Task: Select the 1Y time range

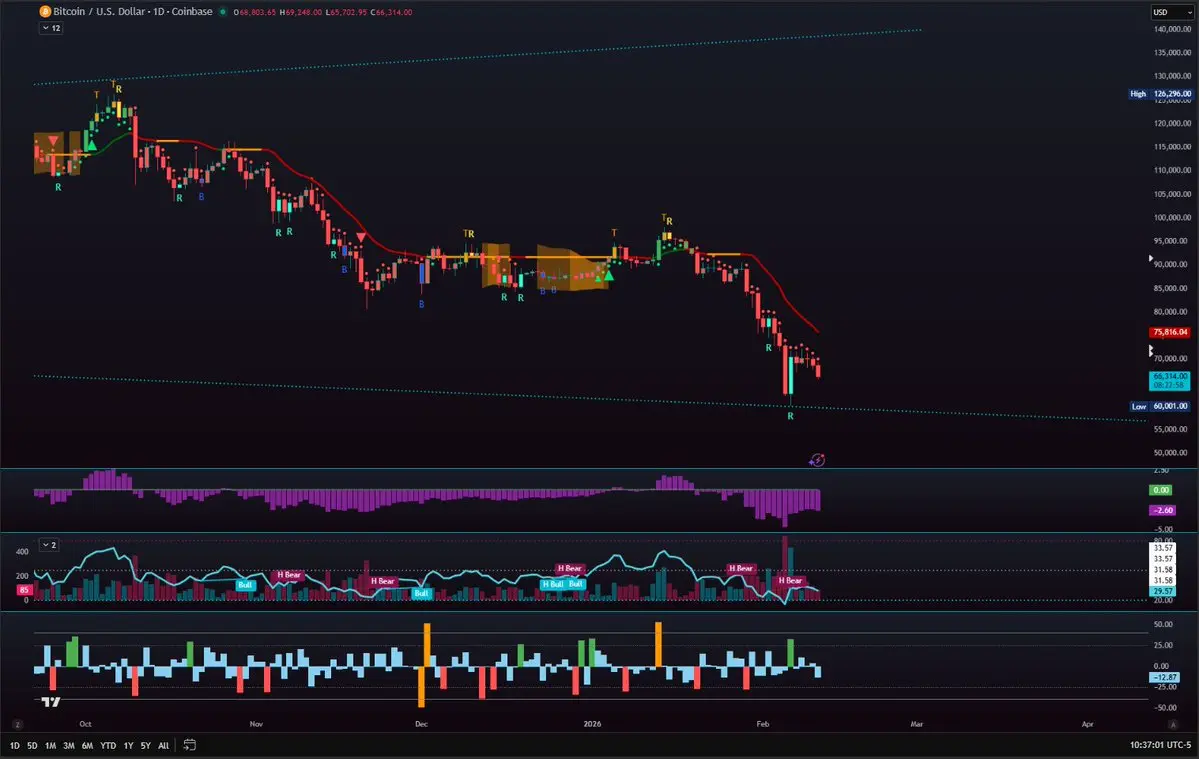Action: 128,745
